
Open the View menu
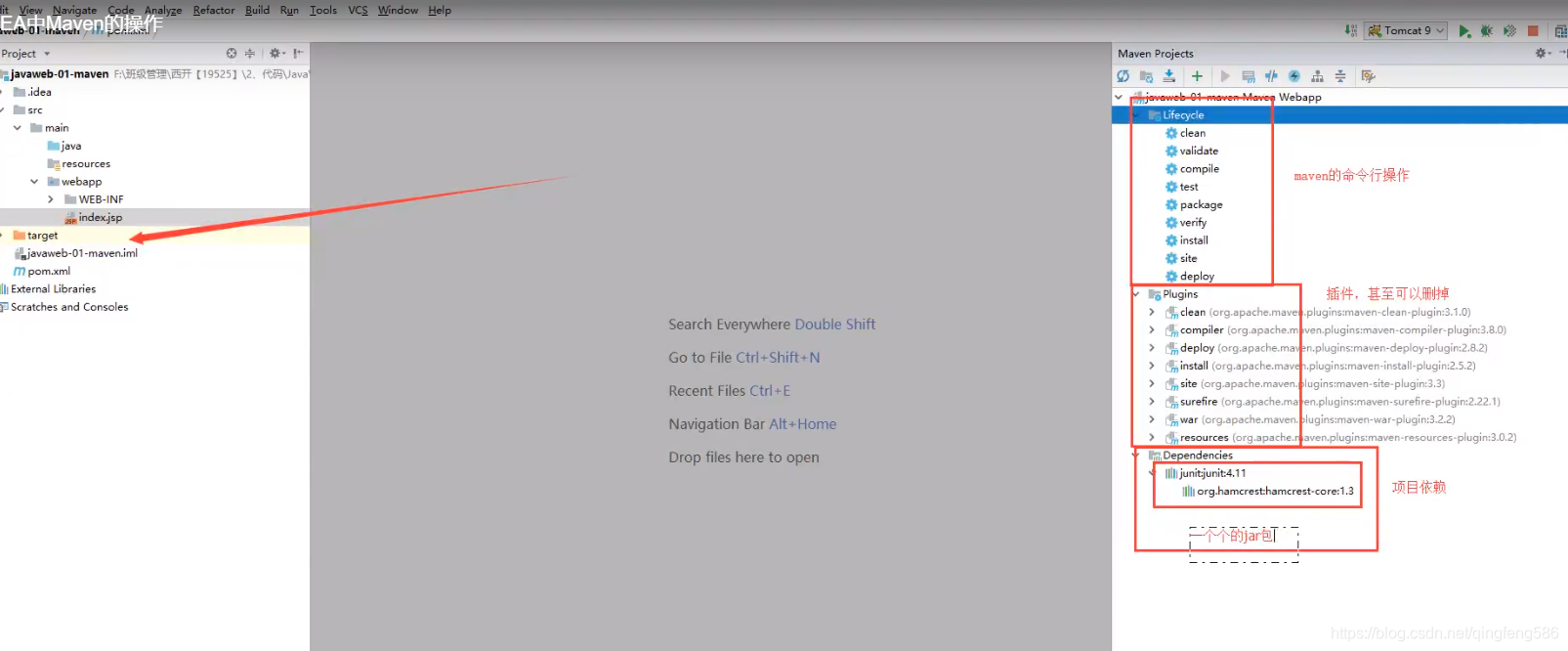[30, 10]
